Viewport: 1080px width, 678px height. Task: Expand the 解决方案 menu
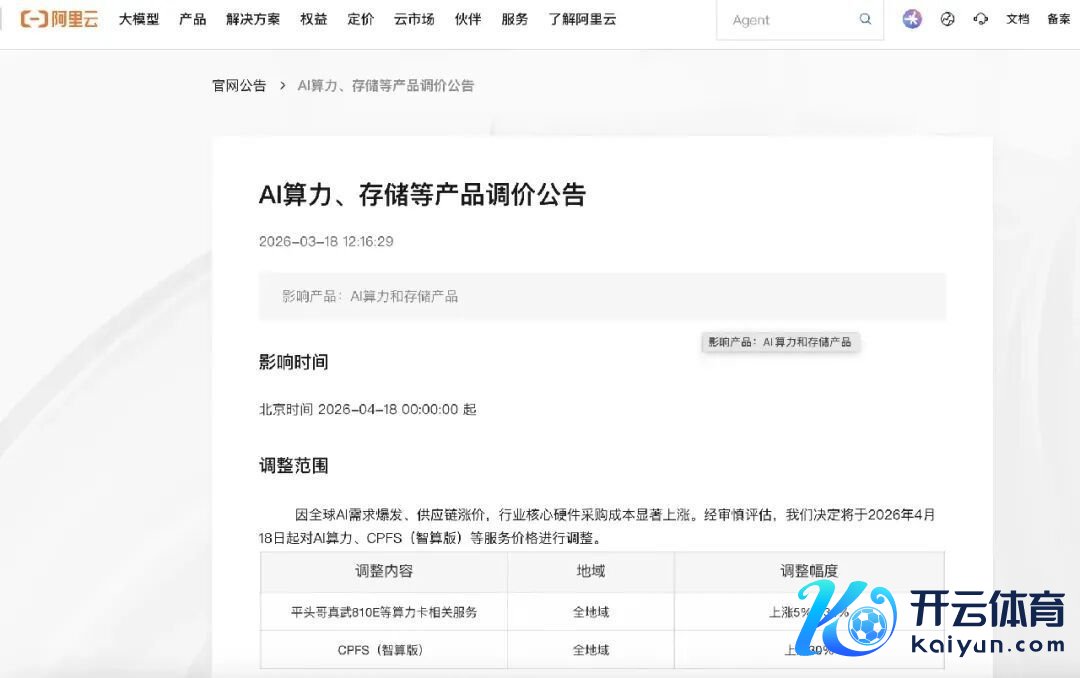(253, 19)
